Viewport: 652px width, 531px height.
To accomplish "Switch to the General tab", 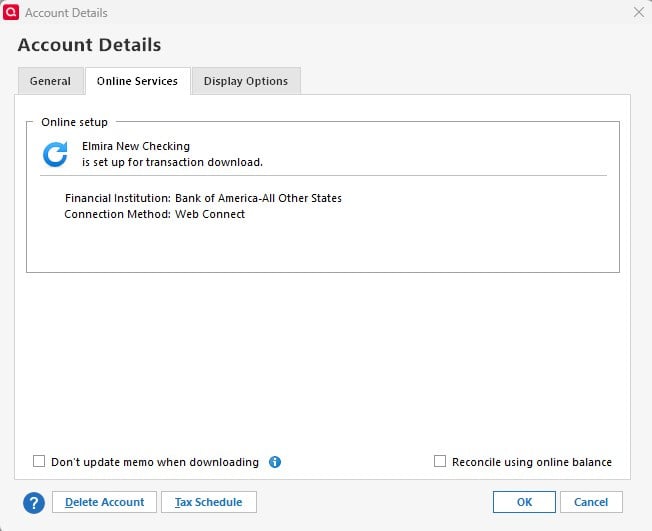I will (x=50, y=81).
